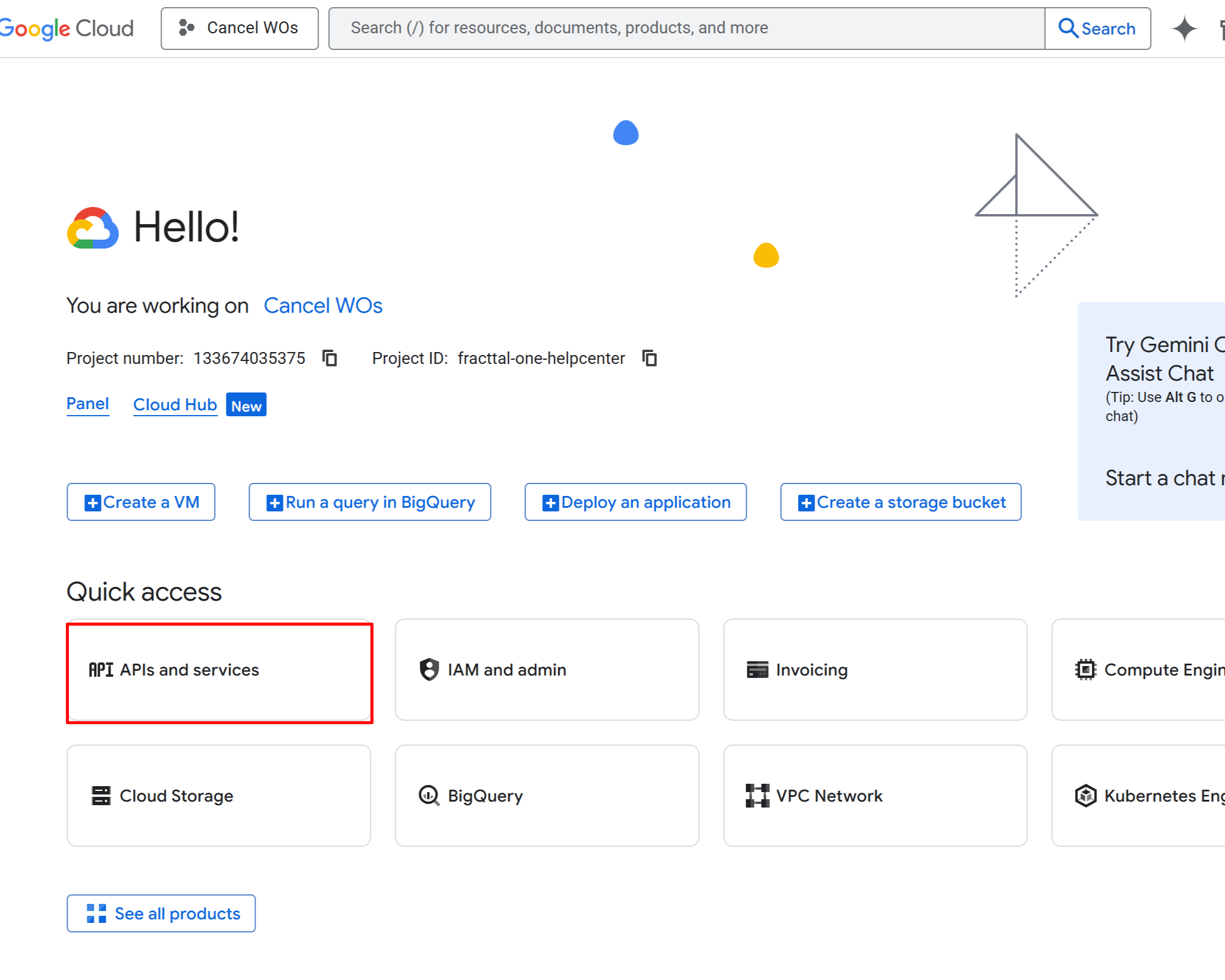
Task: Open the Cloud Storage card
Action: [x=219, y=796]
